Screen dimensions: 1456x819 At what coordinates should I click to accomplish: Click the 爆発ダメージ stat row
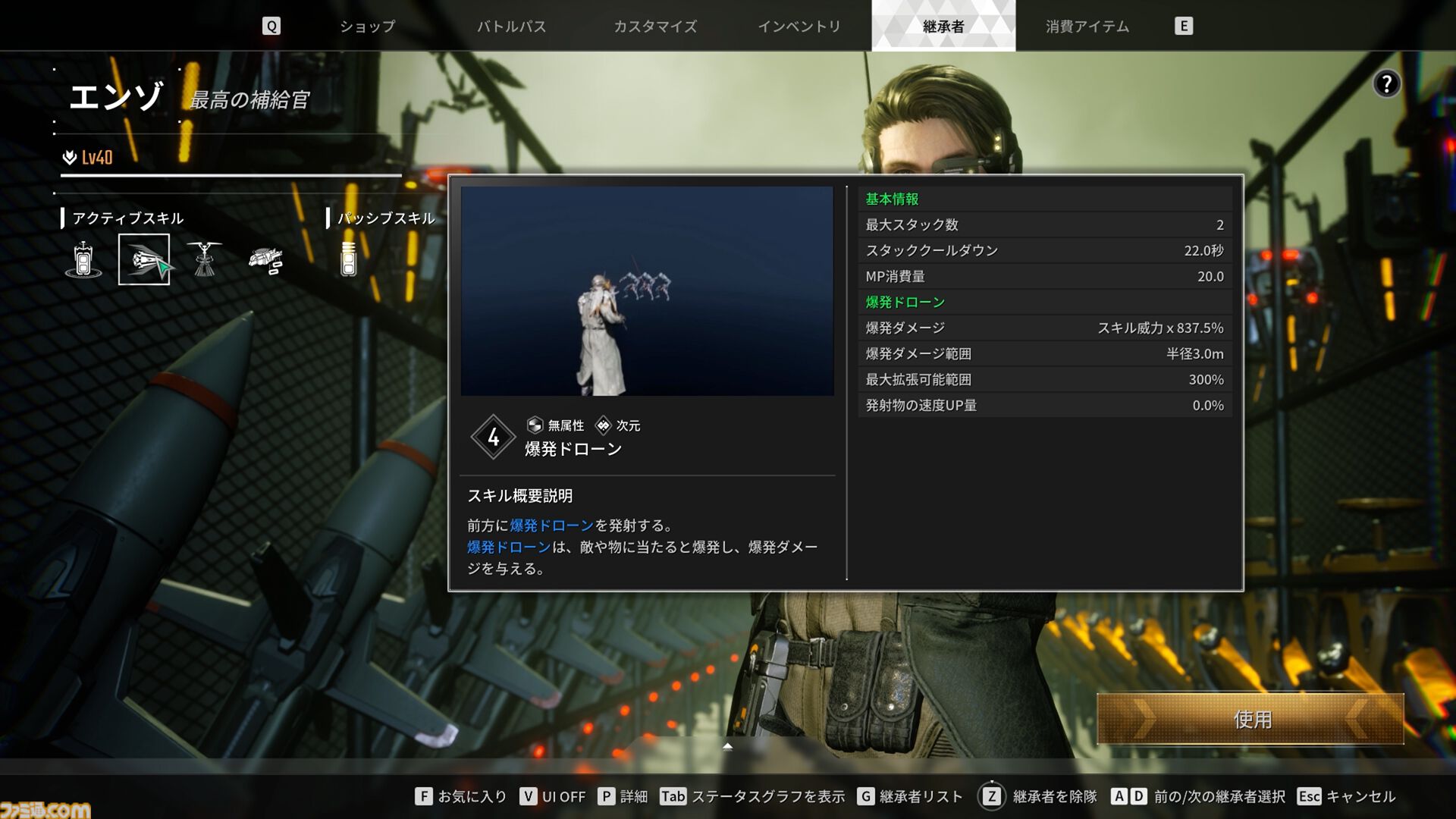[x=1045, y=328]
